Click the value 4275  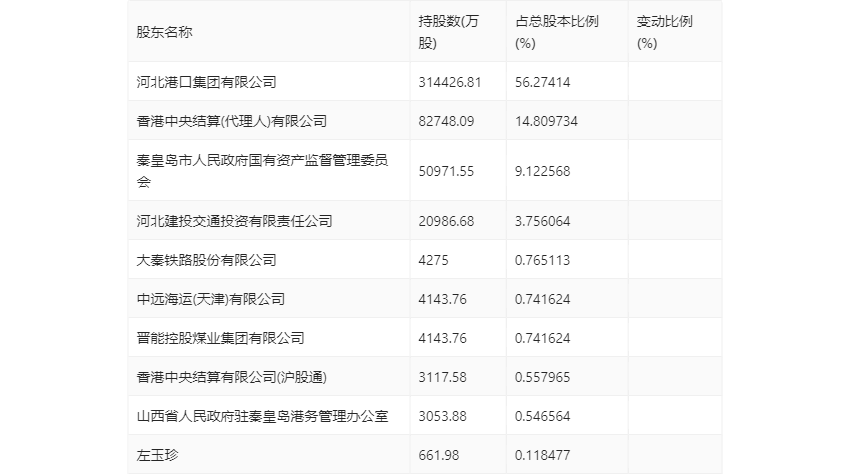tap(433, 260)
